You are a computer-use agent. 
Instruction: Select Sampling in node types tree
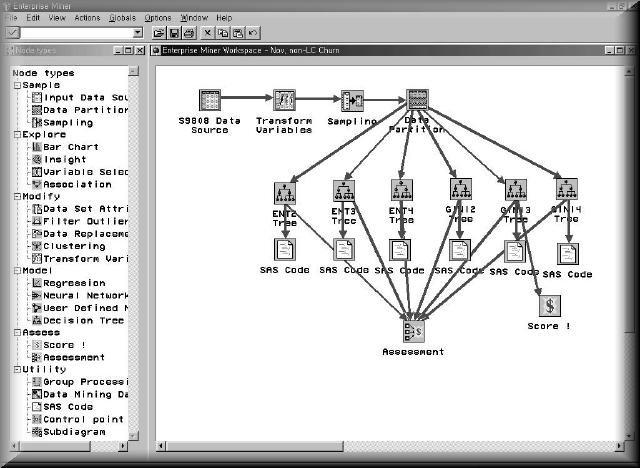coord(63,122)
